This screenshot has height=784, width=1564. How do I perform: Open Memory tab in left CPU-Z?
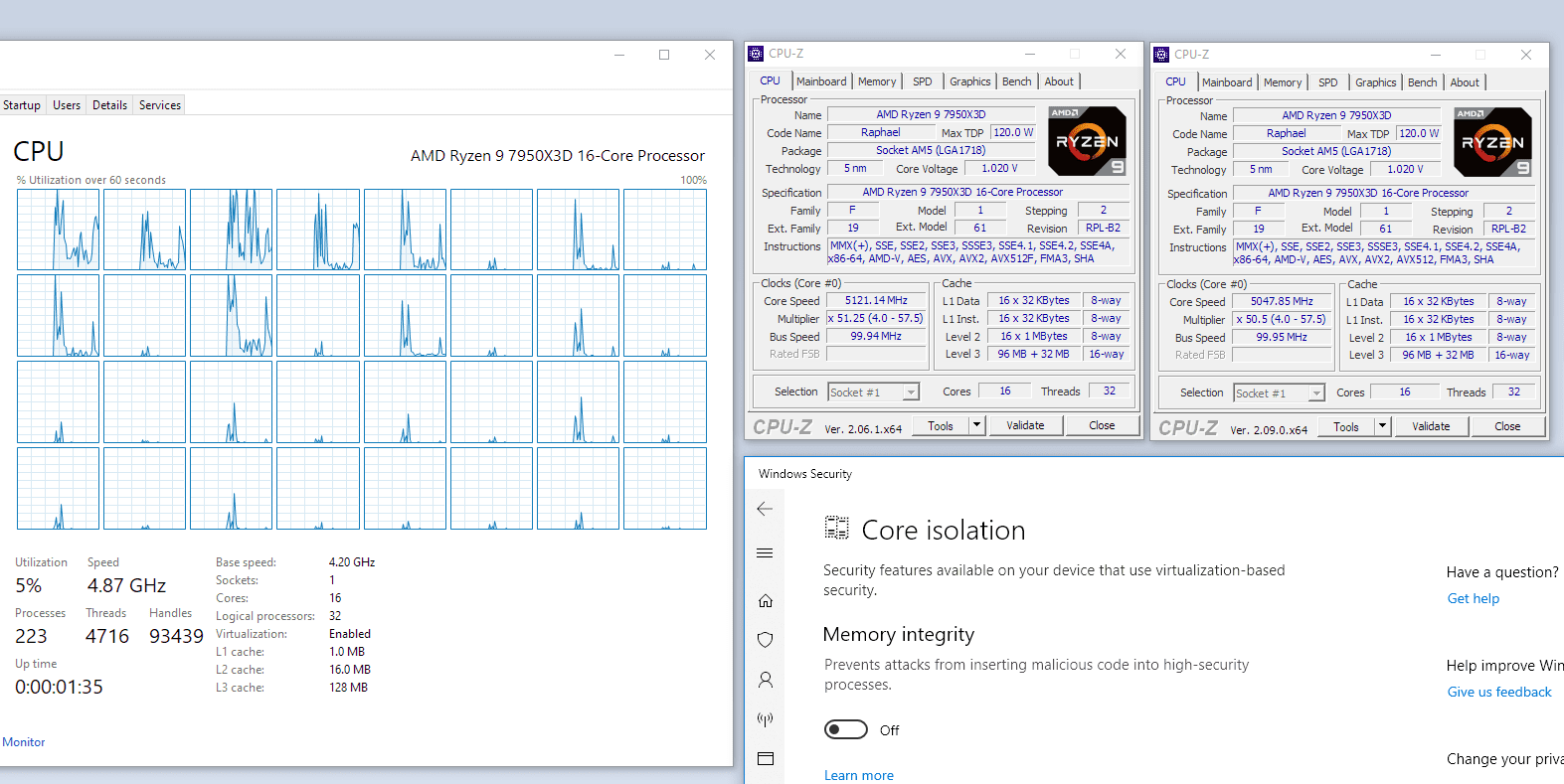(x=877, y=81)
